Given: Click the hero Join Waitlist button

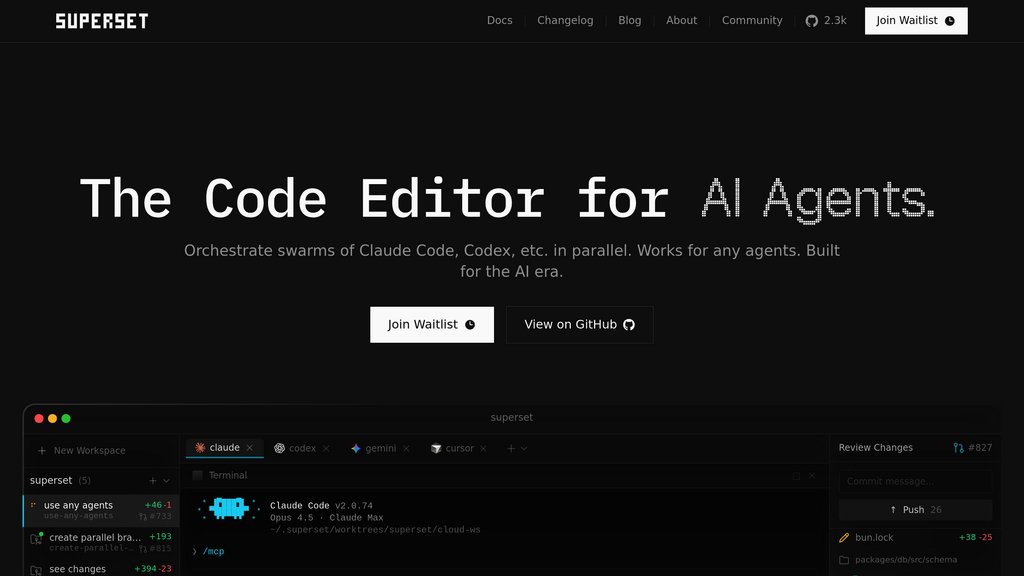Looking at the screenshot, I should click(431, 324).
